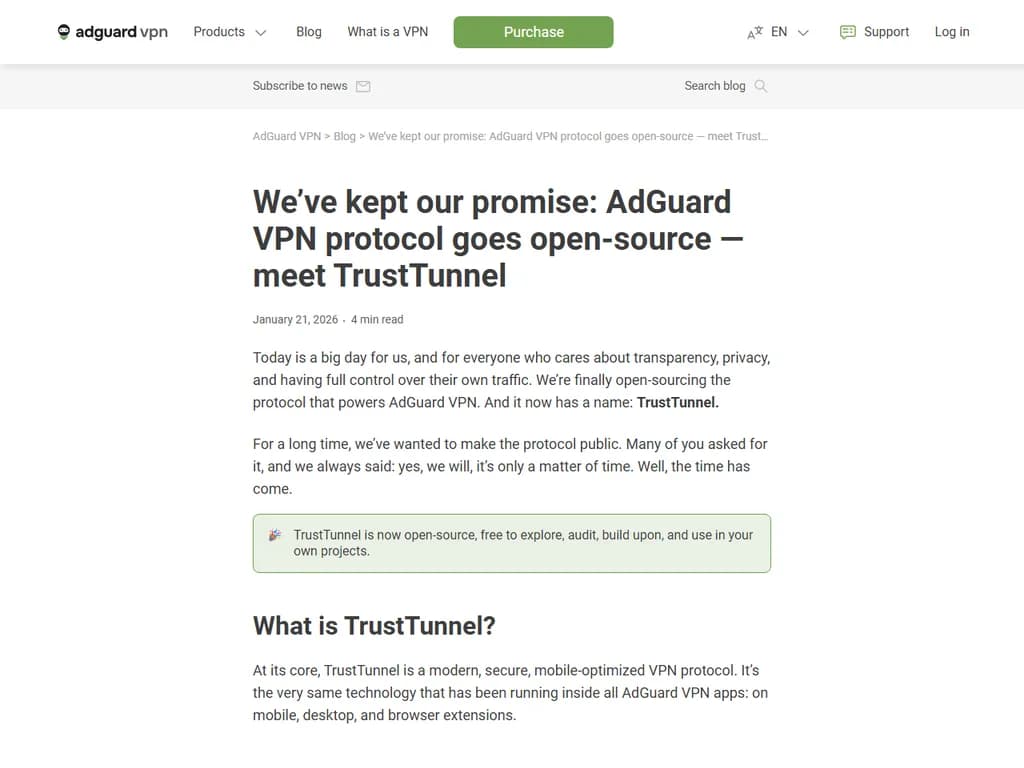Click the party popper icon in the callout box
The height and width of the screenshot is (768, 1024).
[275, 534]
